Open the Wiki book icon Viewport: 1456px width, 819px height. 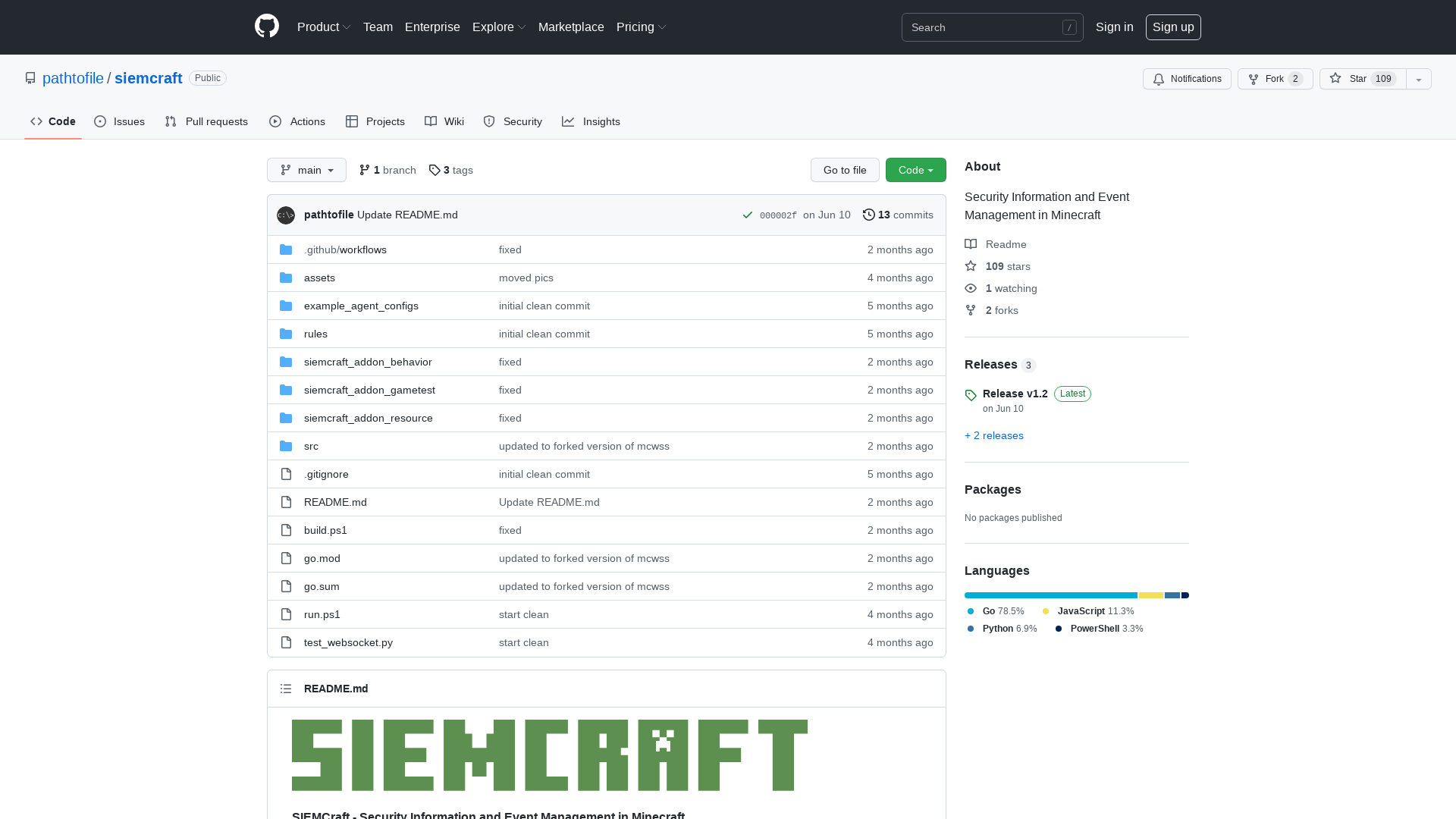point(430,121)
